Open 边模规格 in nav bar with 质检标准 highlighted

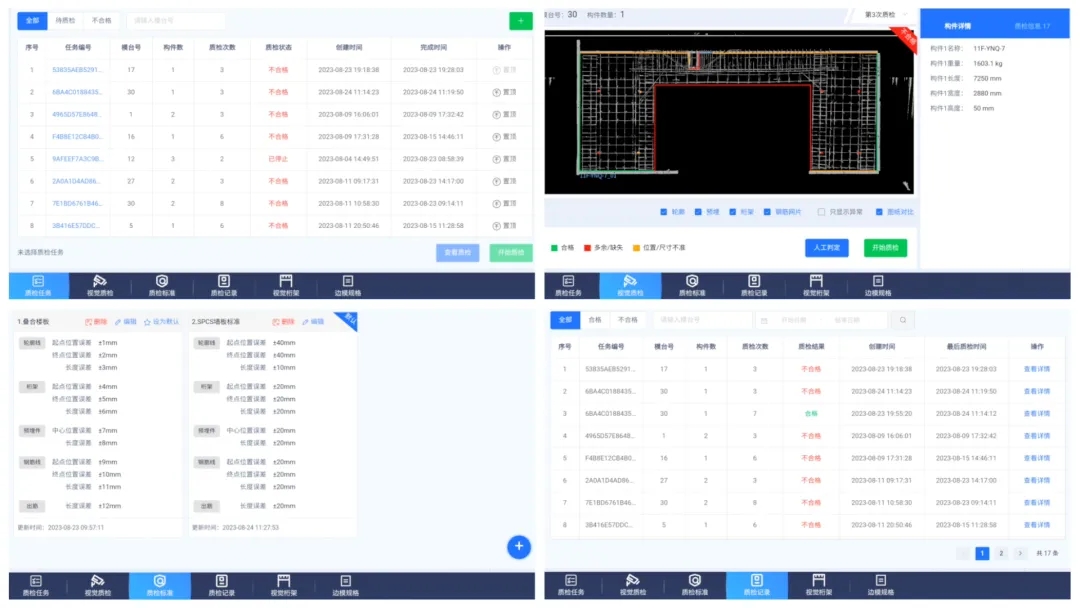coord(347,585)
